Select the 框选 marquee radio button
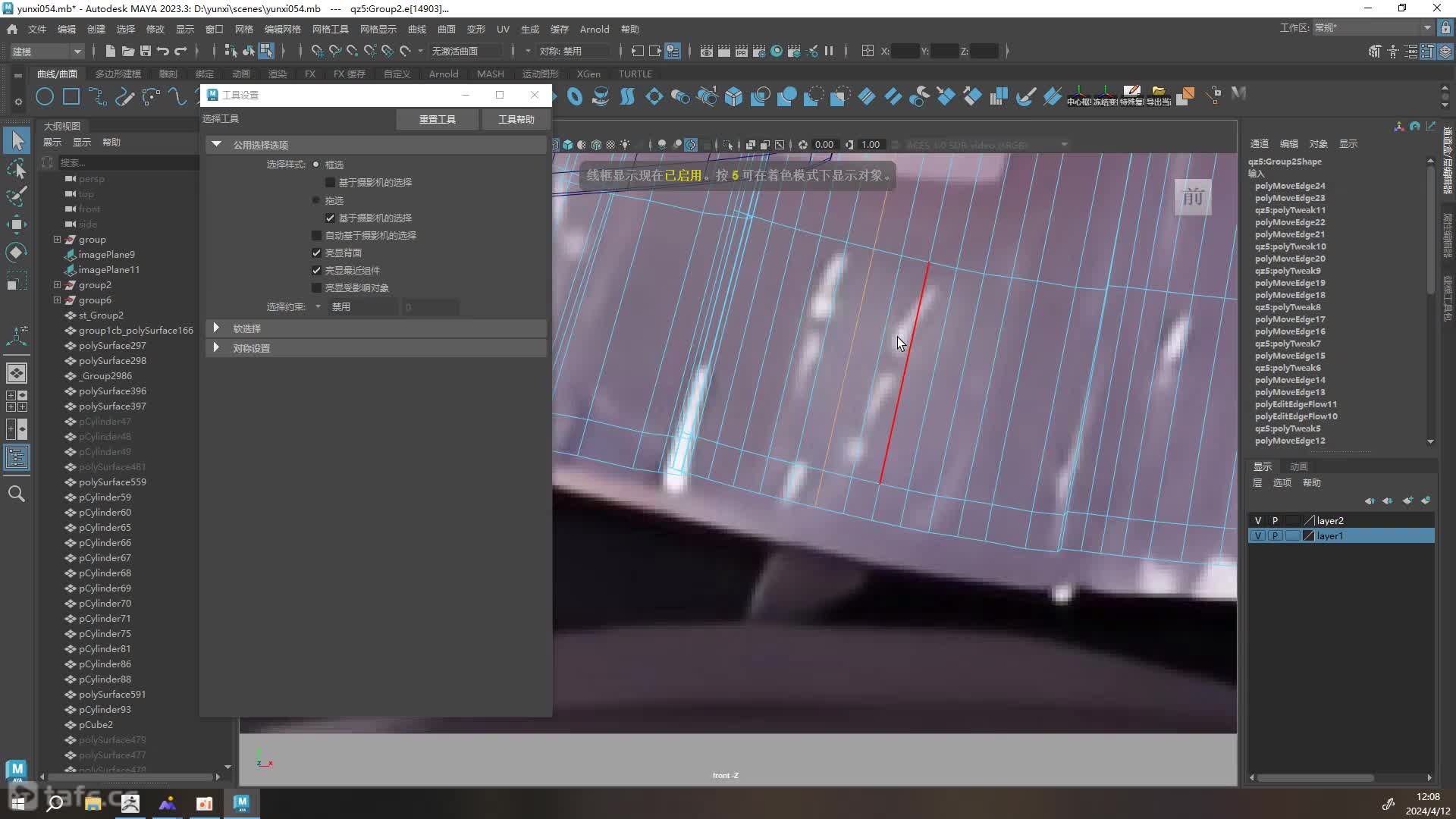Viewport: 1456px width, 819px height. click(316, 165)
